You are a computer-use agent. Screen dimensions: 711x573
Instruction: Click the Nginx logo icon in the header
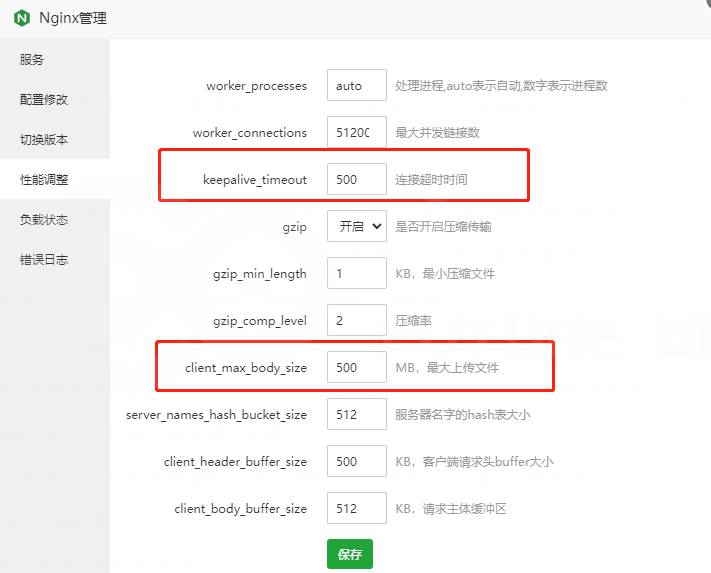pos(22,19)
